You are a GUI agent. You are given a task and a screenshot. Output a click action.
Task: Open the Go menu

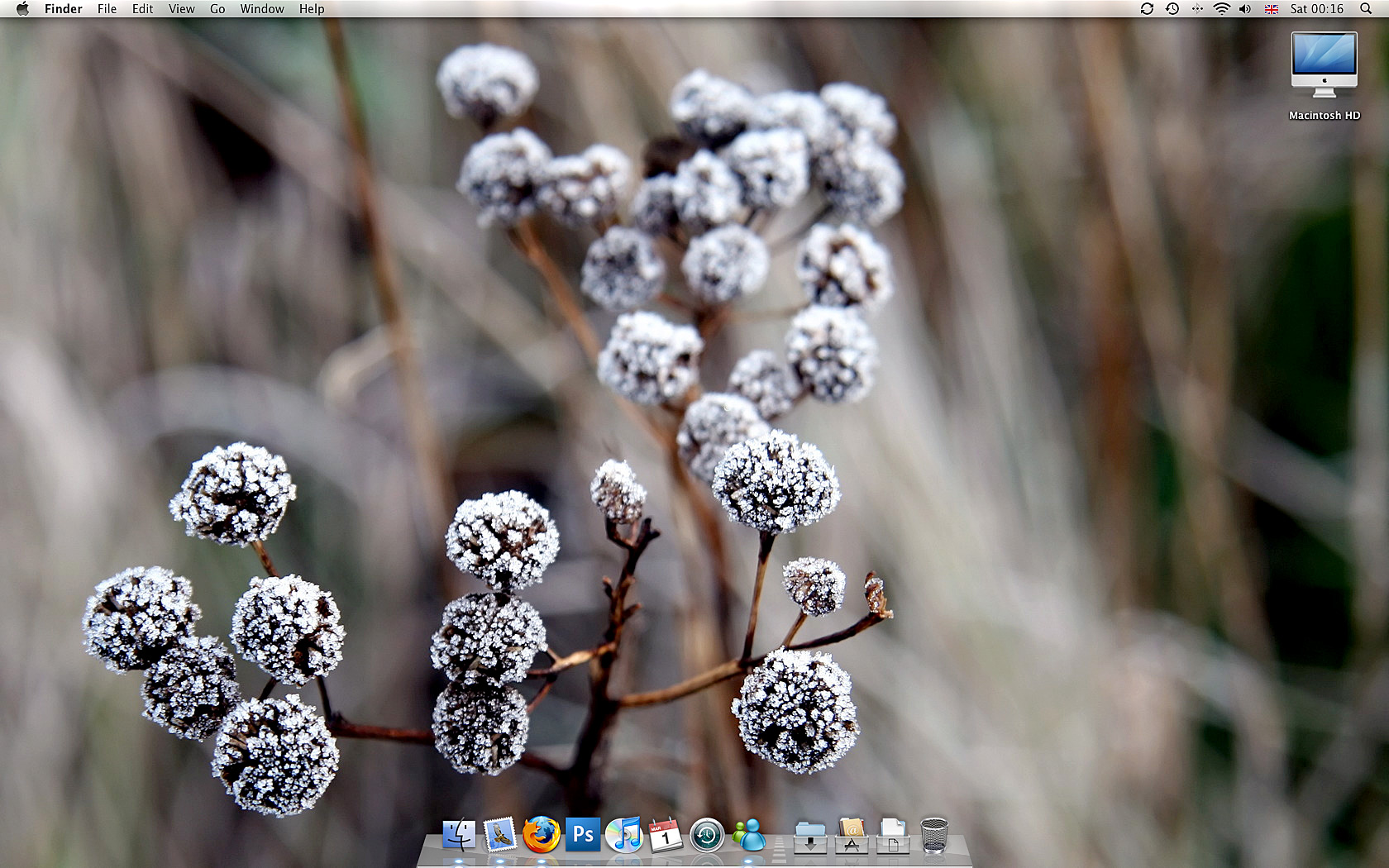point(217,9)
